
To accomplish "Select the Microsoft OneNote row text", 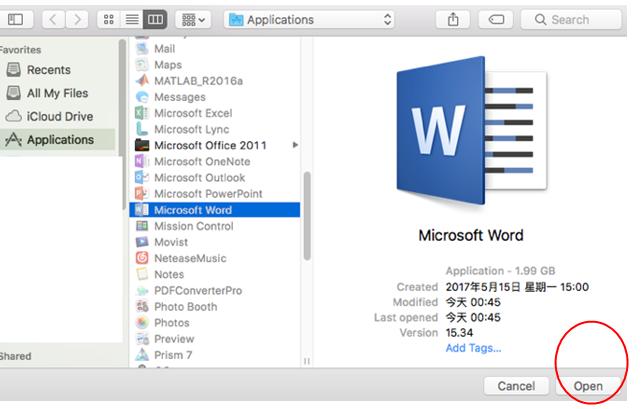I will pyautogui.click(x=202, y=161).
